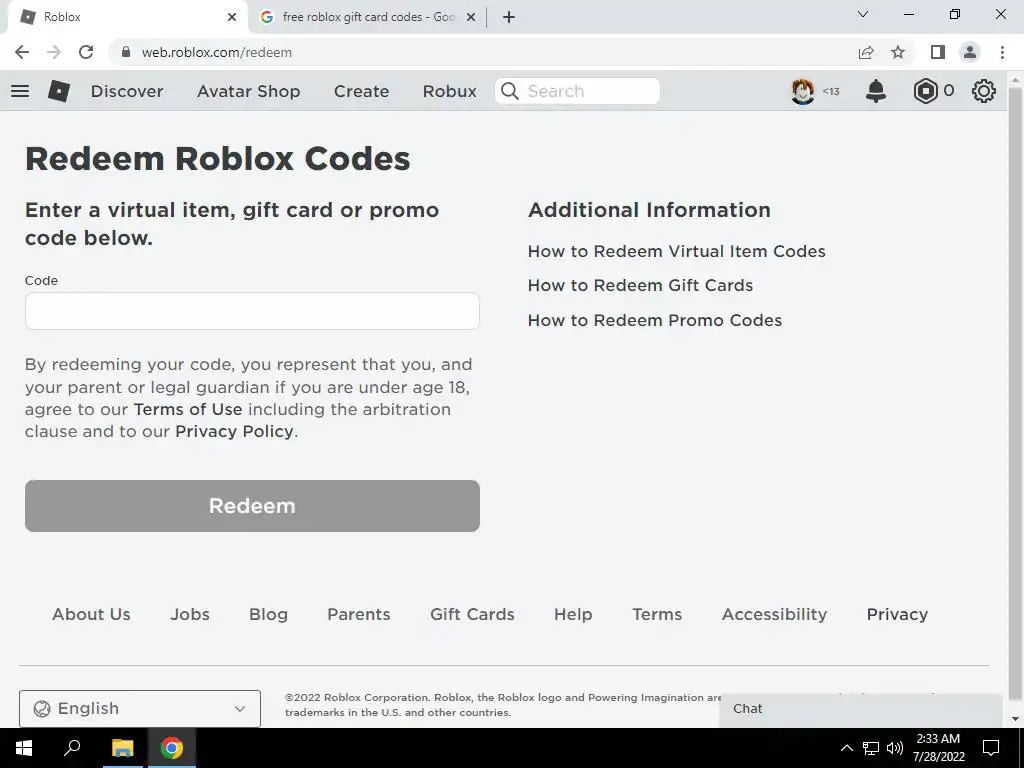This screenshot has height=768, width=1024.
Task: Bookmark this page with the star
Action: pyautogui.click(x=898, y=52)
